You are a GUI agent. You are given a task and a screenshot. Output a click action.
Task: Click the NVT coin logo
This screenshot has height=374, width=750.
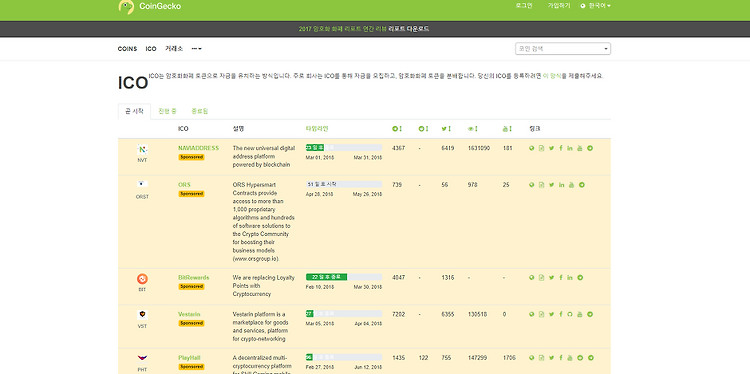142,149
